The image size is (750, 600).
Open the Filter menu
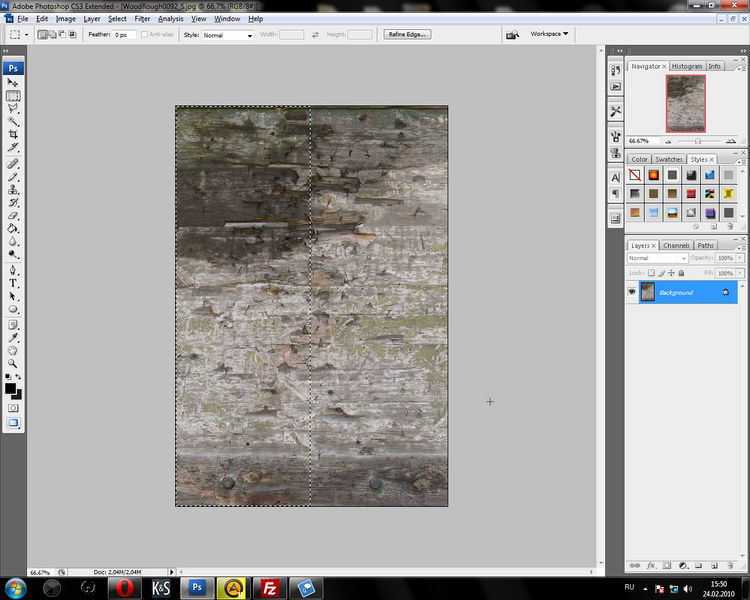coord(142,19)
